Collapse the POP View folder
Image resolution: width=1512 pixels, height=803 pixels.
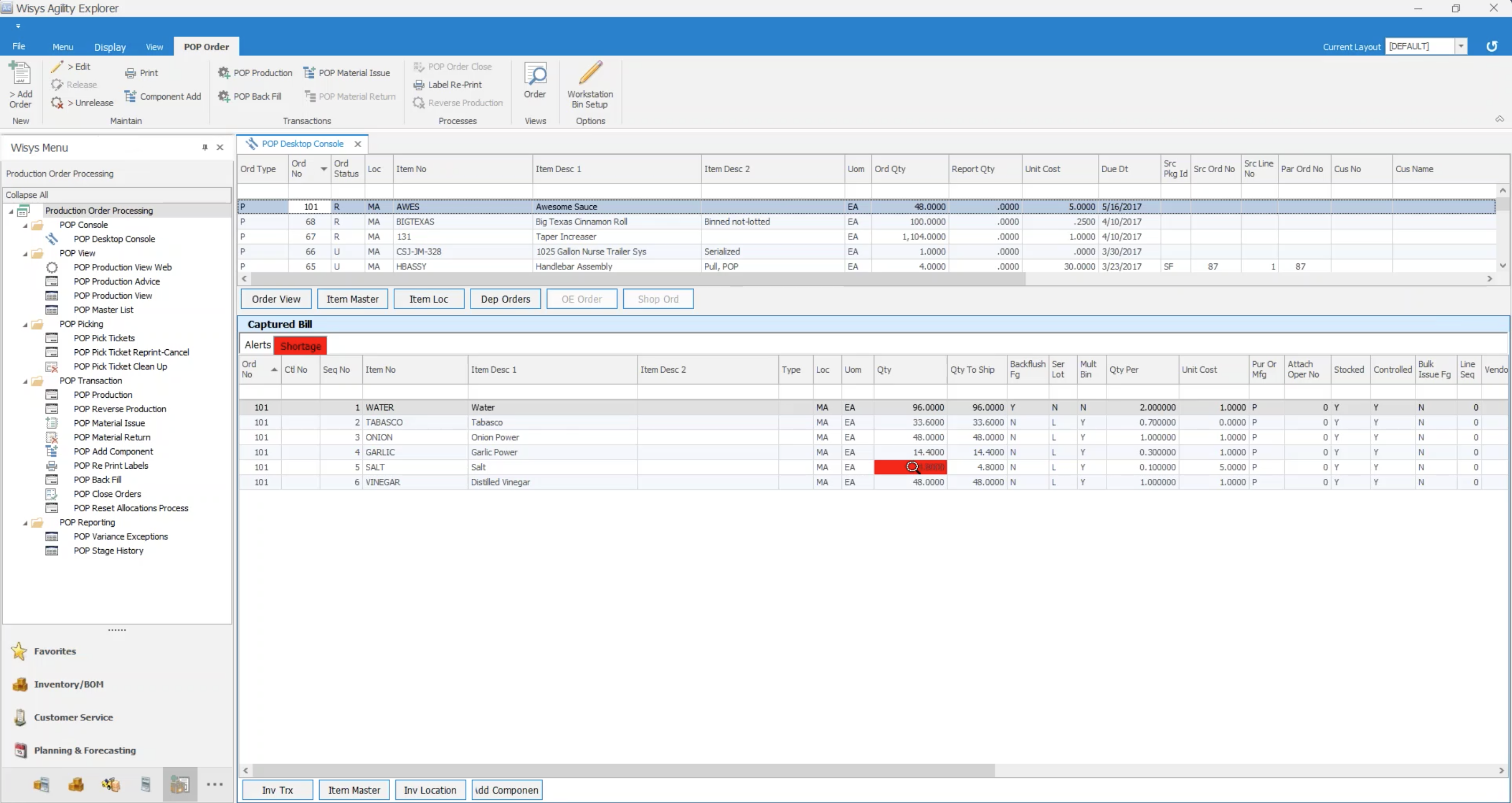coord(25,253)
